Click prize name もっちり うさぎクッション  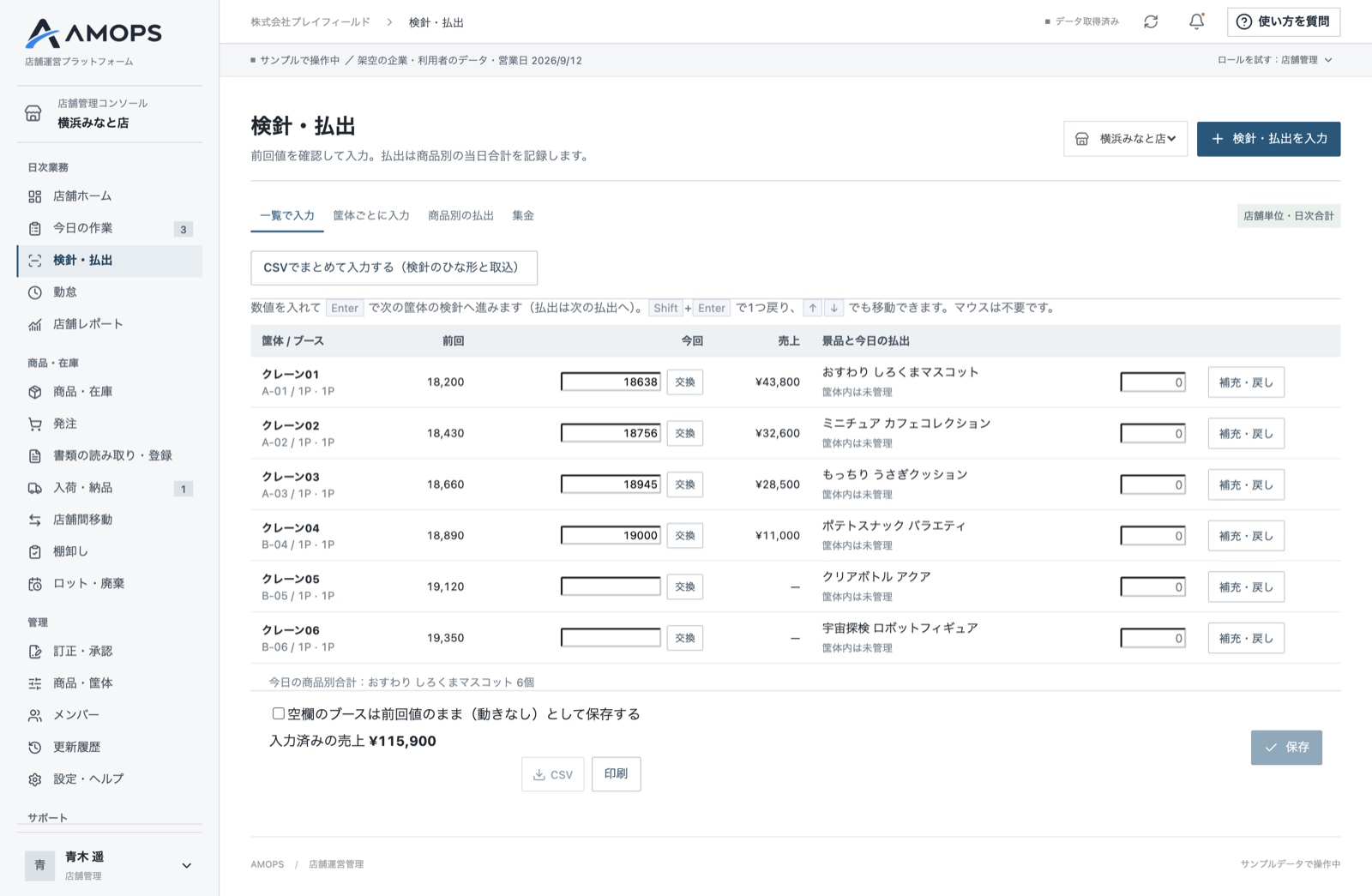click(894, 475)
